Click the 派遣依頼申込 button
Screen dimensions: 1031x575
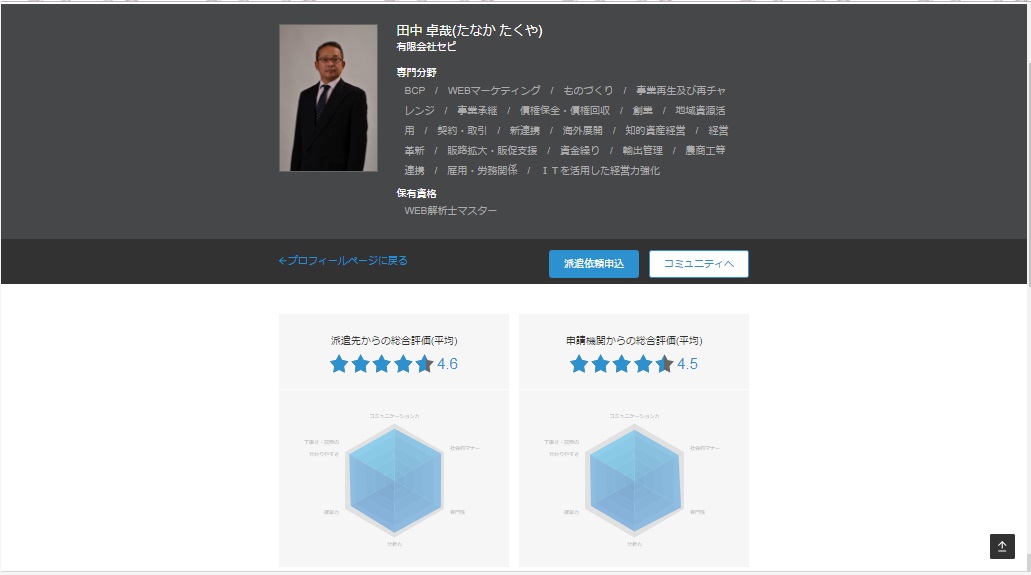tap(593, 264)
